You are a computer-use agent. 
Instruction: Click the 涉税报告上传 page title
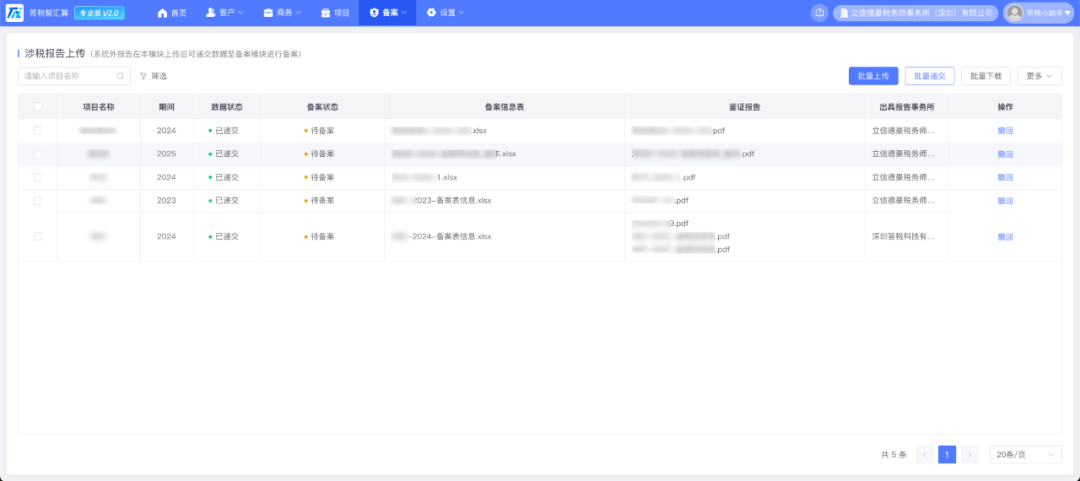[x=54, y=53]
